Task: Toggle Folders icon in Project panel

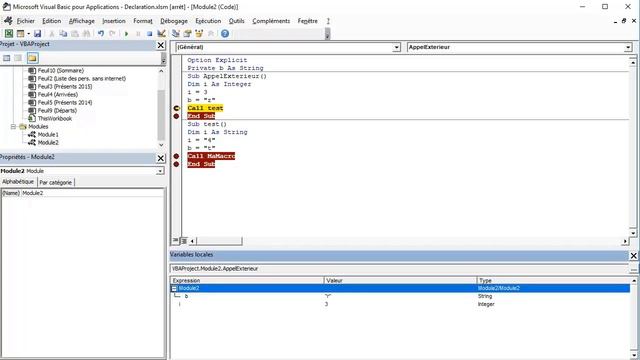Action: tap(32, 58)
